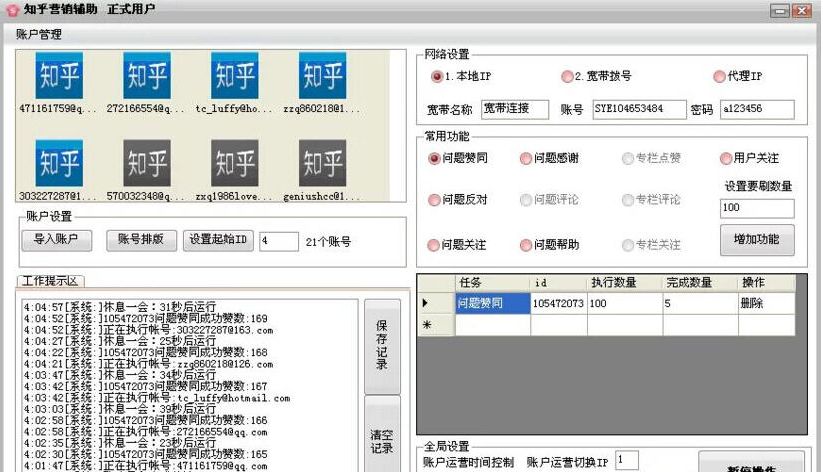Click the 导入账户 button
The image size is (823, 472).
point(57,240)
